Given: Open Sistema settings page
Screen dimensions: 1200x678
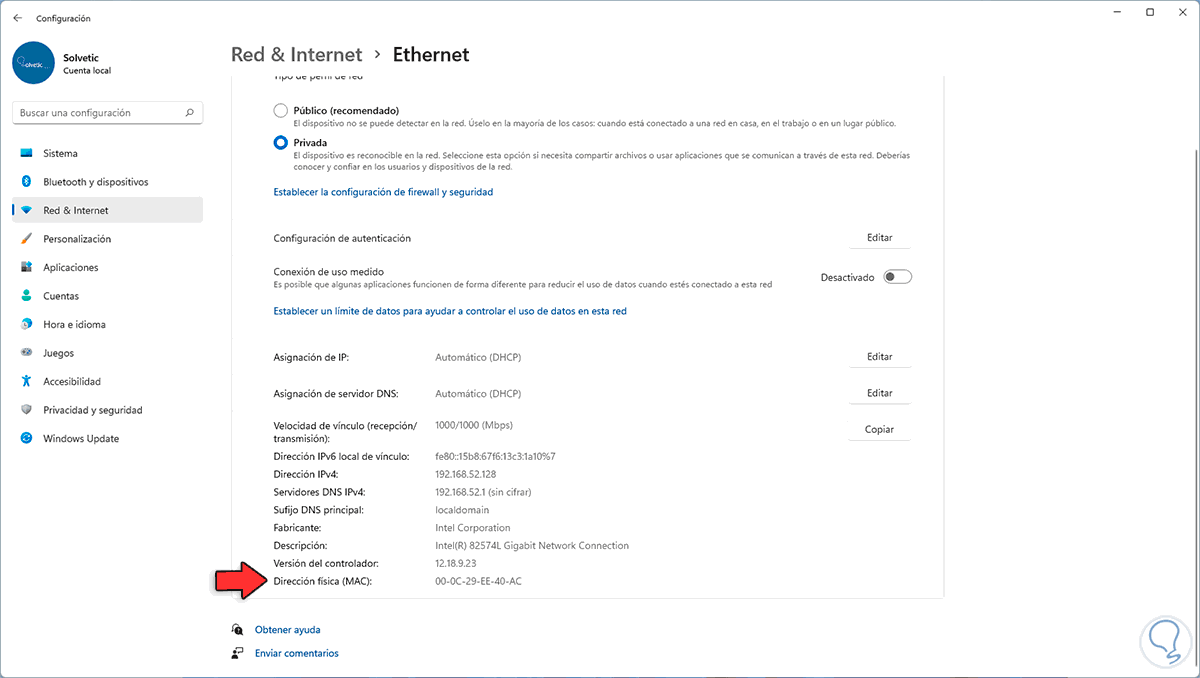Looking at the screenshot, I should 60,153.
